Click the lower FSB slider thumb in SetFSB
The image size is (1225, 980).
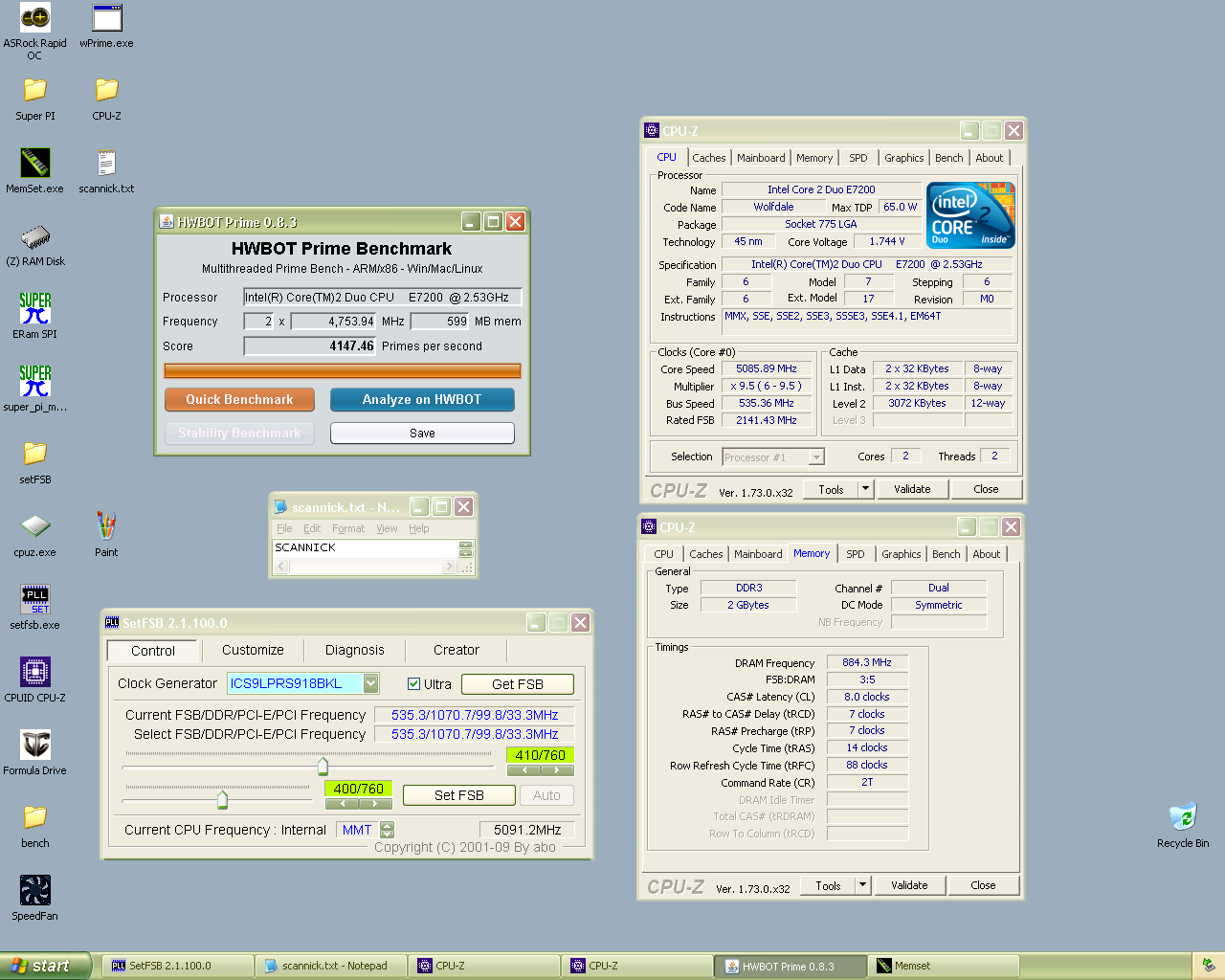click(x=222, y=799)
